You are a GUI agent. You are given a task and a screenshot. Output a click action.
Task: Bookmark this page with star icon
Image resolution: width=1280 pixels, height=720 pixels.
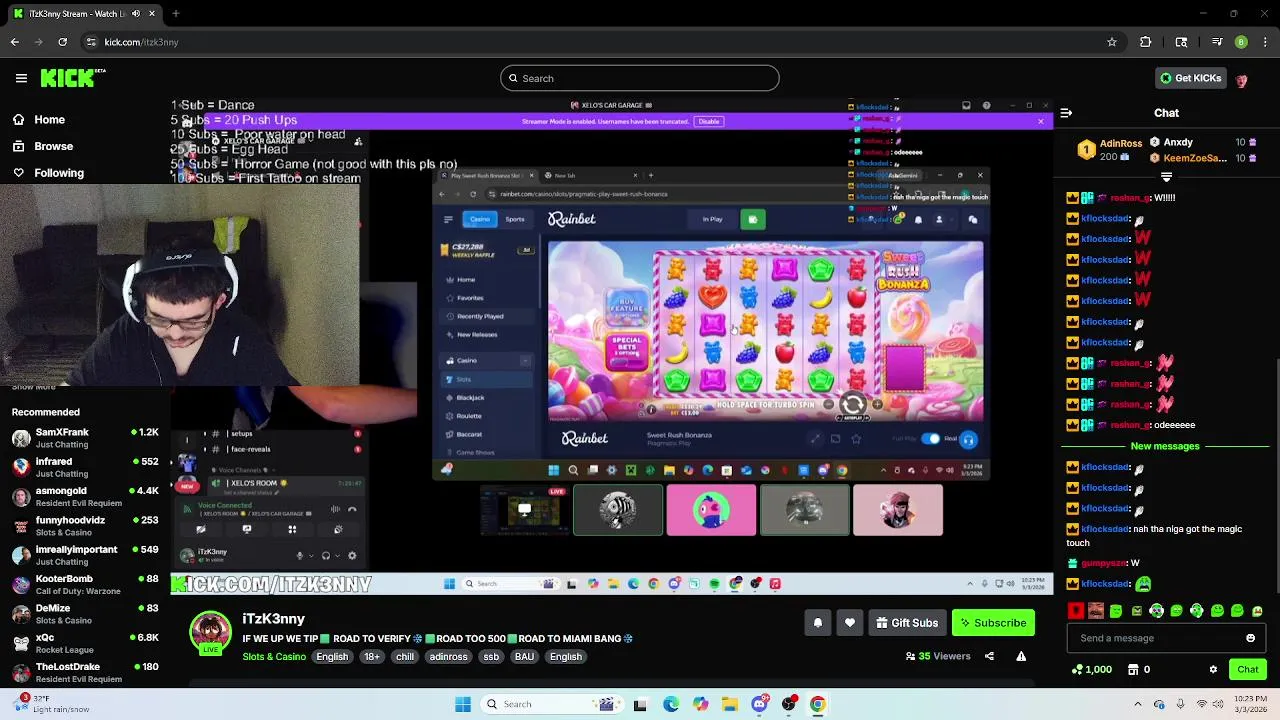click(x=1111, y=42)
